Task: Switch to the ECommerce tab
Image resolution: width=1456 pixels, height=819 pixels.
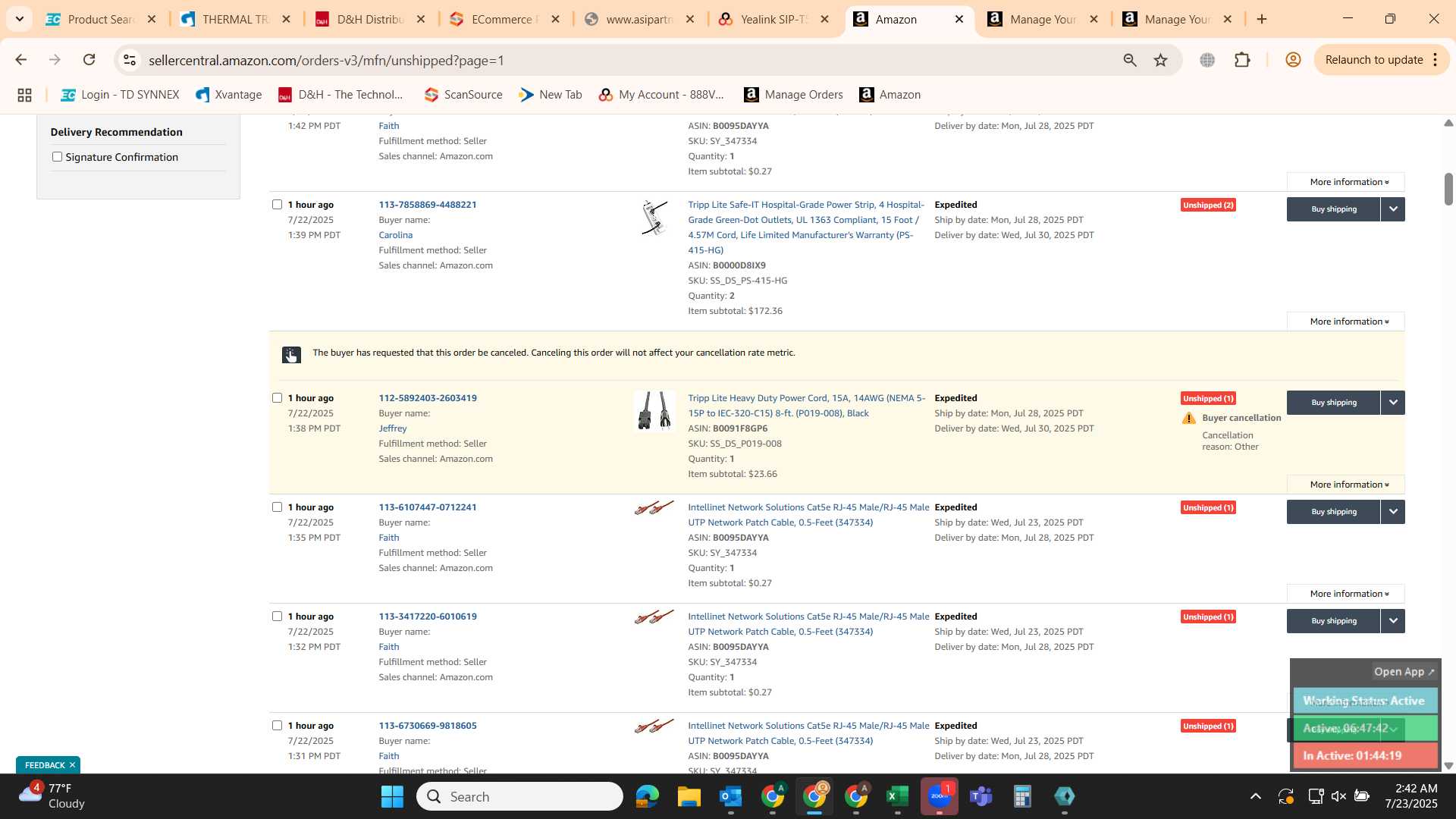Action: pos(505,19)
